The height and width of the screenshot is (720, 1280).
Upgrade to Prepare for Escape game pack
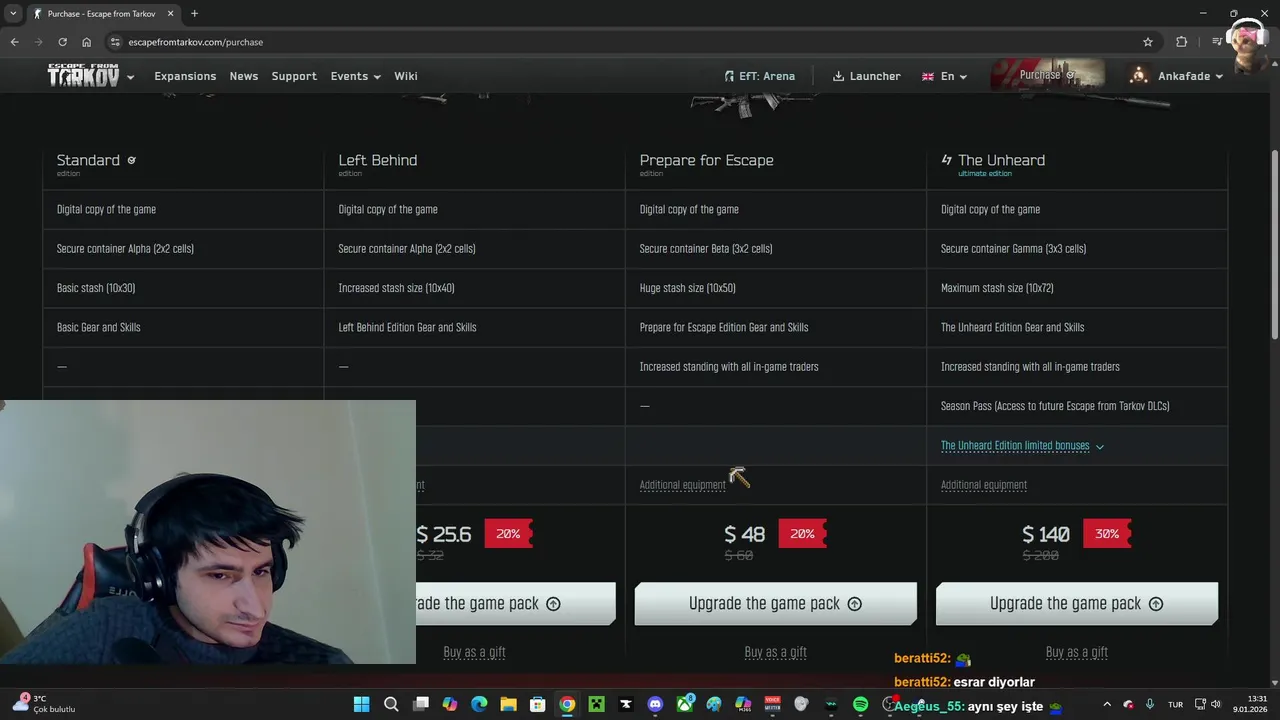775,604
